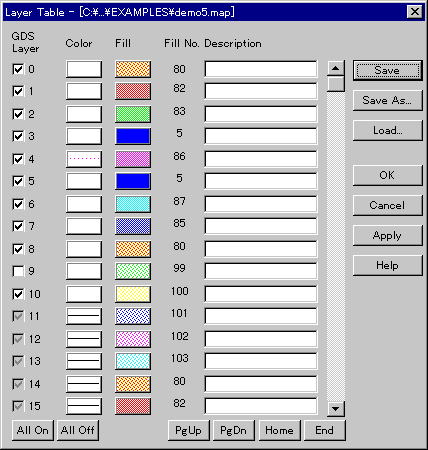Click the Load... button
This screenshot has width=428, height=450.
click(x=387, y=130)
